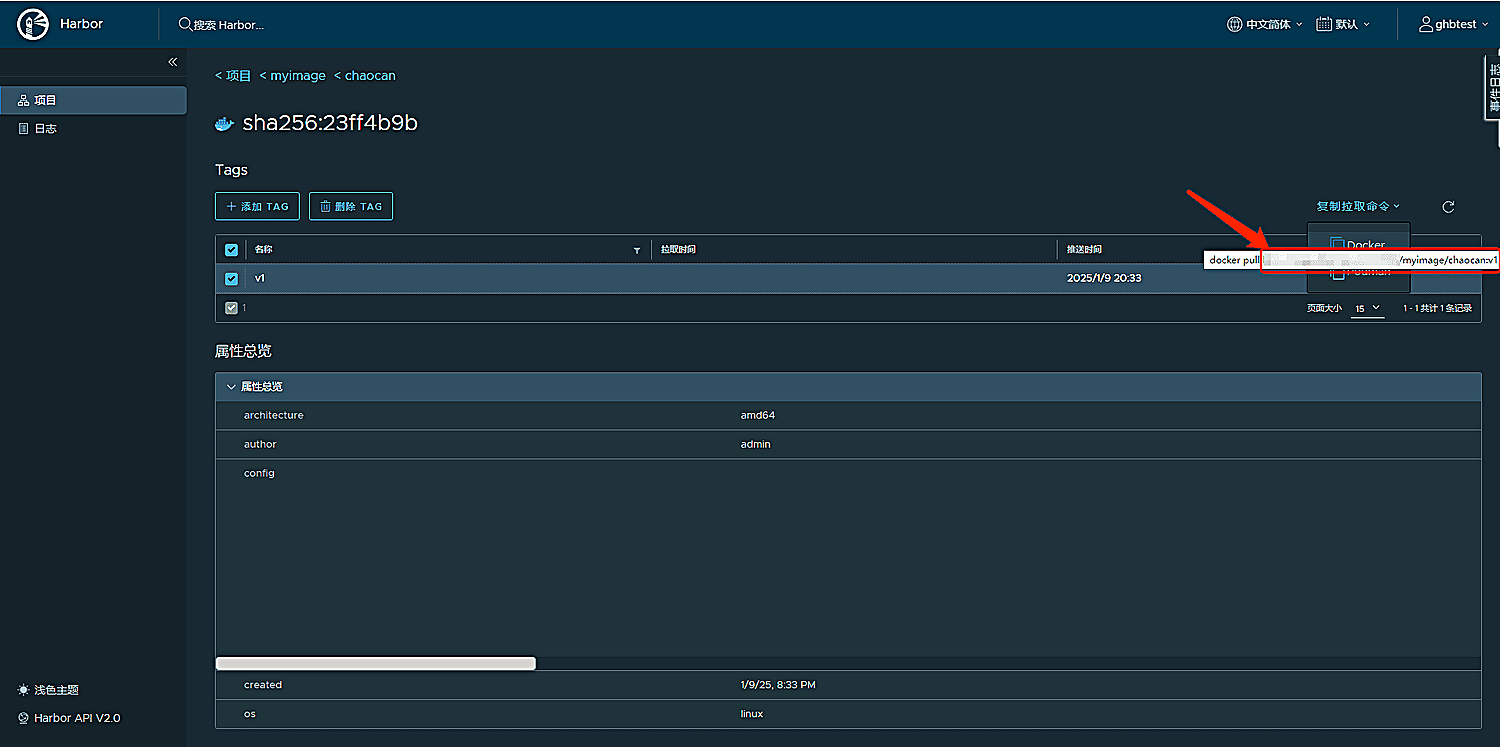Viewport: 1500px width, 747px height.
Task: Click the Harbor API V2.0 icon
Action: [24, 718]
